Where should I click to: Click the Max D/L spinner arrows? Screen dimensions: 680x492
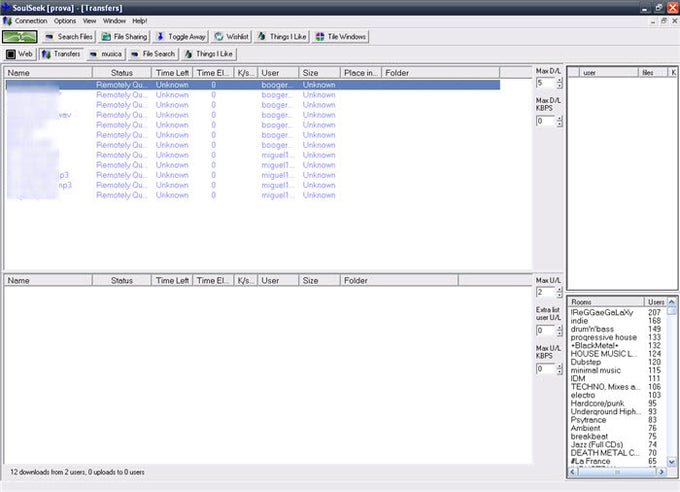point(559,83)
